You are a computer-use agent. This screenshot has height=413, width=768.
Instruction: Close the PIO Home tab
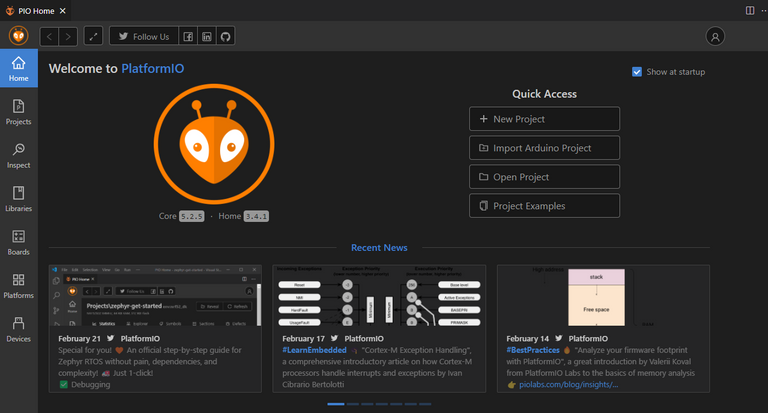click(62, 10)
